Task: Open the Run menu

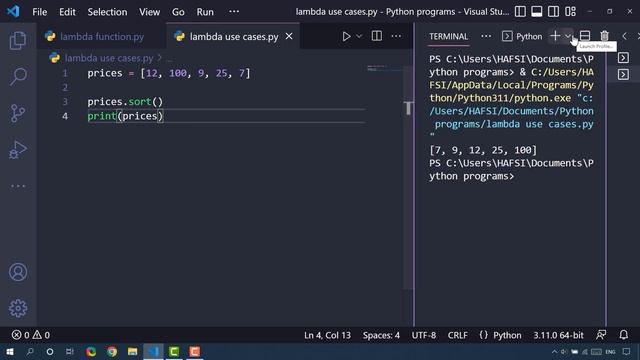Action: tap(205, 12)
